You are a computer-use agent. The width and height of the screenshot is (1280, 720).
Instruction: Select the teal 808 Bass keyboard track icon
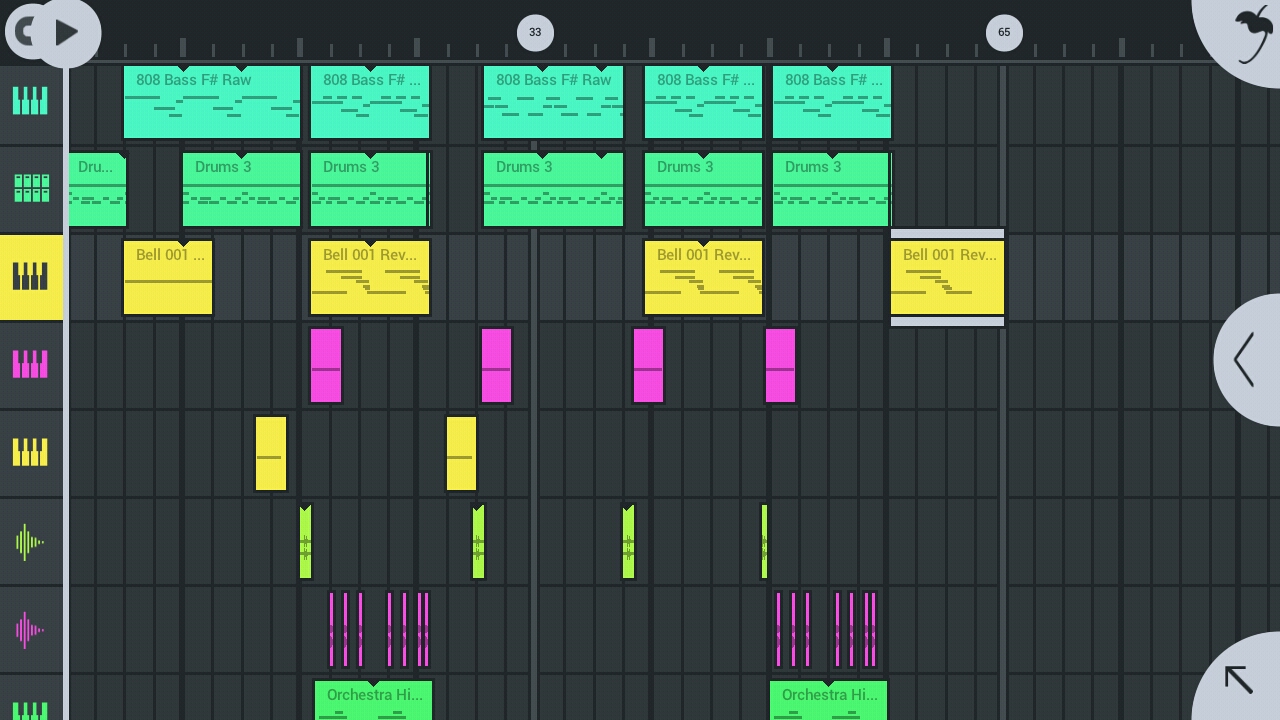tap(30, 101)
